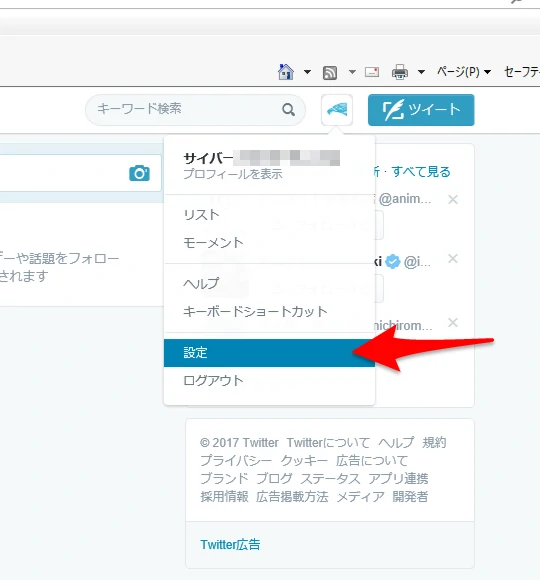
Task: Open the ページ(P) menu
Action: tap(464, 71)
